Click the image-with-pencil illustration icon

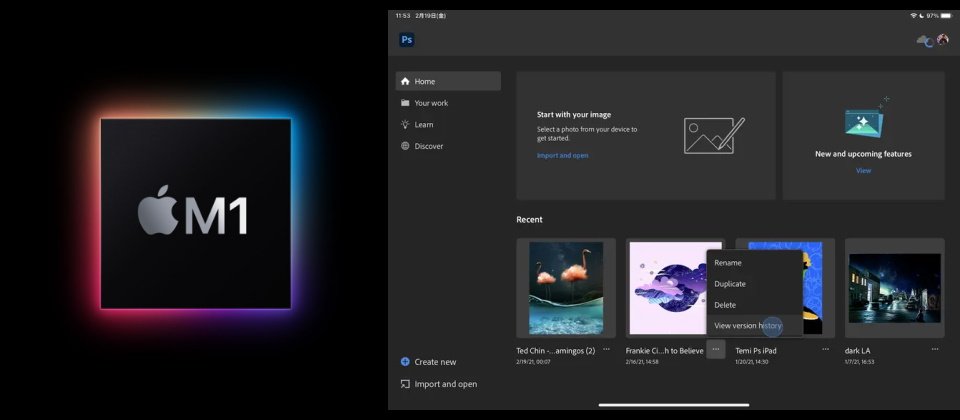point(714,135)
